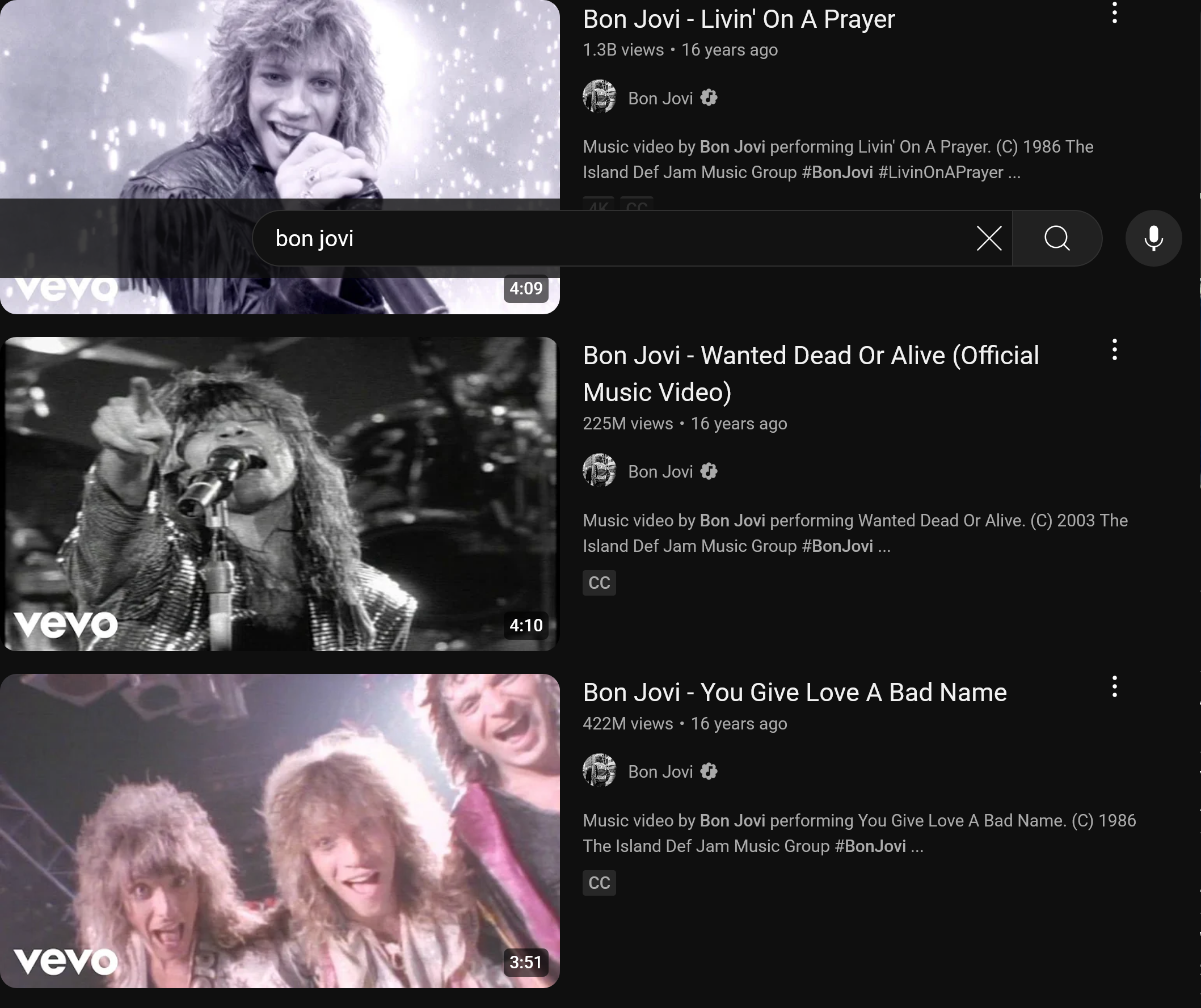Open the three-dot menu for Wanted Dead Or Alive
This screenshot has height=1008, width=1201.
point(1114,349)
